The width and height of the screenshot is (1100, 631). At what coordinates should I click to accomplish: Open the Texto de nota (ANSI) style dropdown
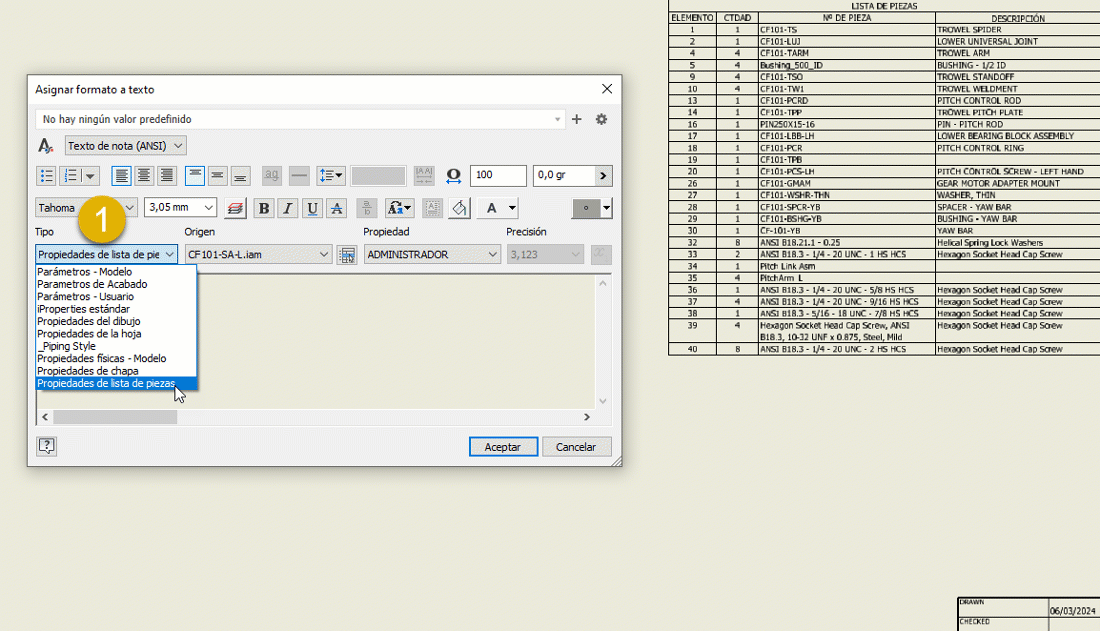[126, 146]
